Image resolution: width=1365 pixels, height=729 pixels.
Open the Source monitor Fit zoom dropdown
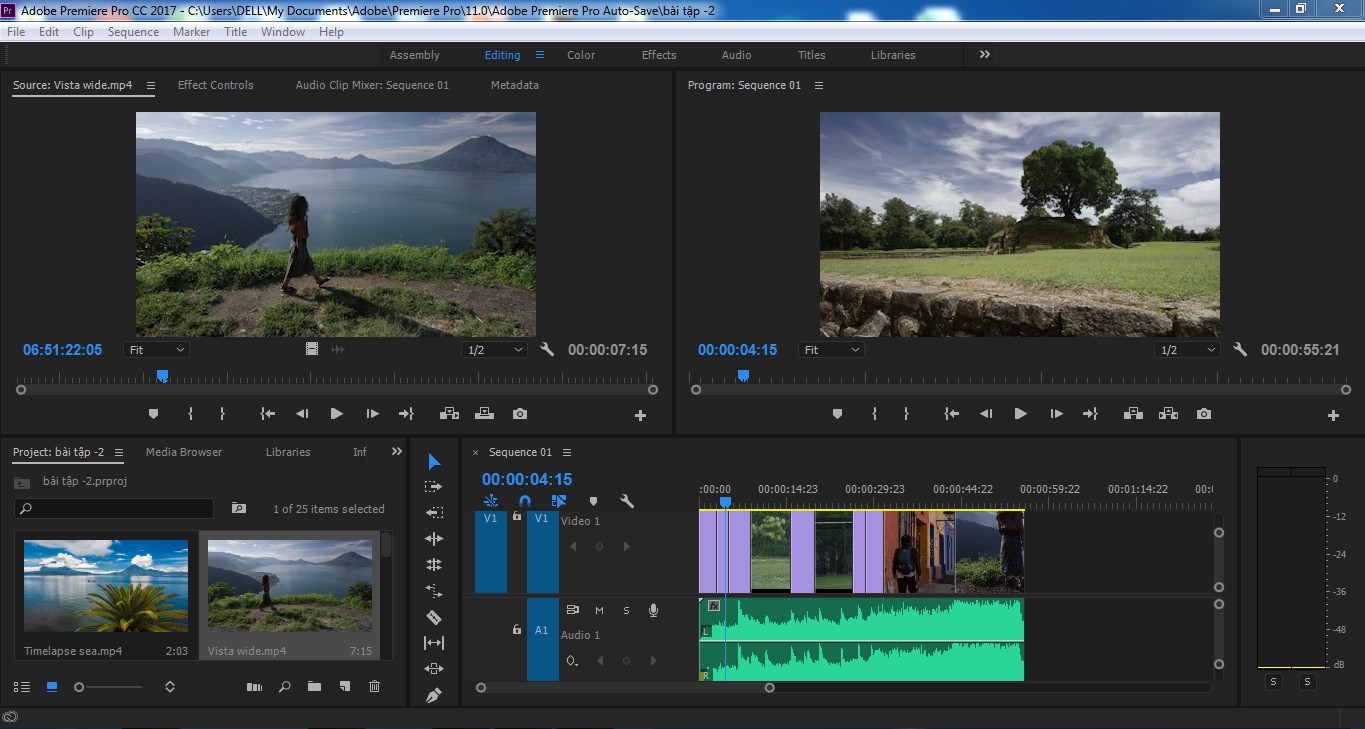[x=157, y=350]
